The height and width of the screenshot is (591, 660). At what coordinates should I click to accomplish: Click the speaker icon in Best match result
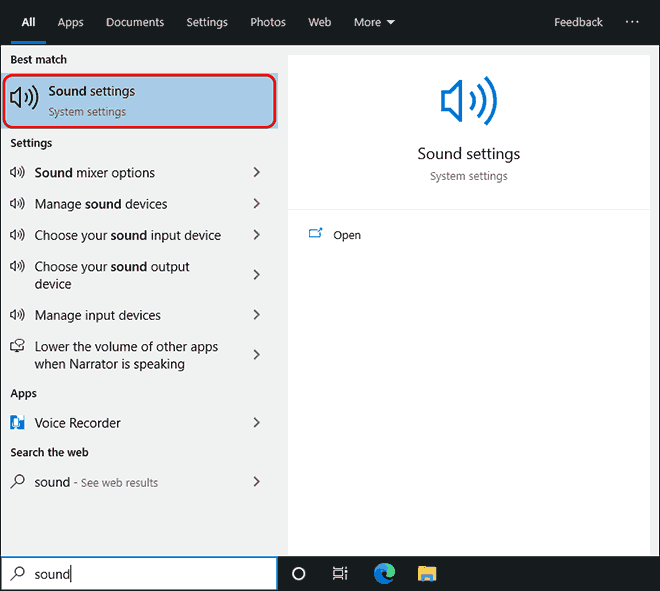[24, 97]
